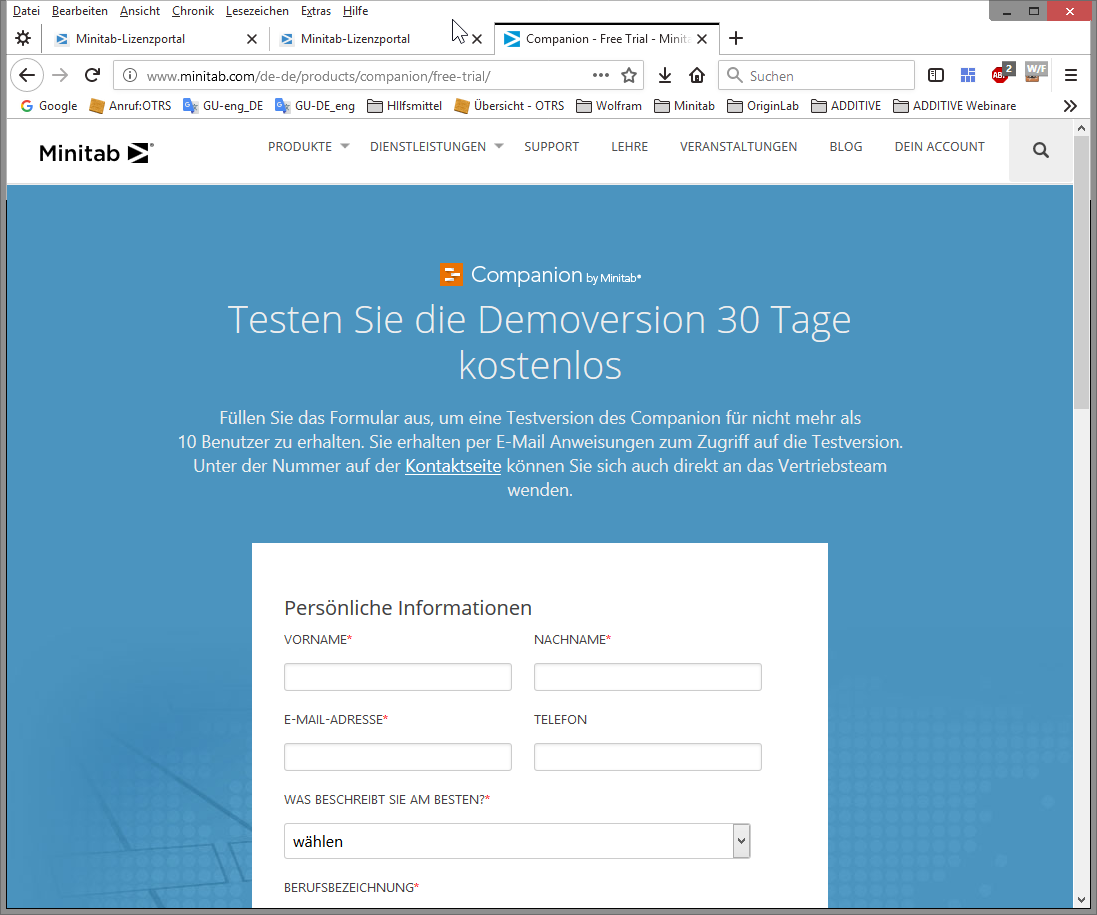
Task: Open the Firefox hamburger menu
Action: [x=1070, y=76]
